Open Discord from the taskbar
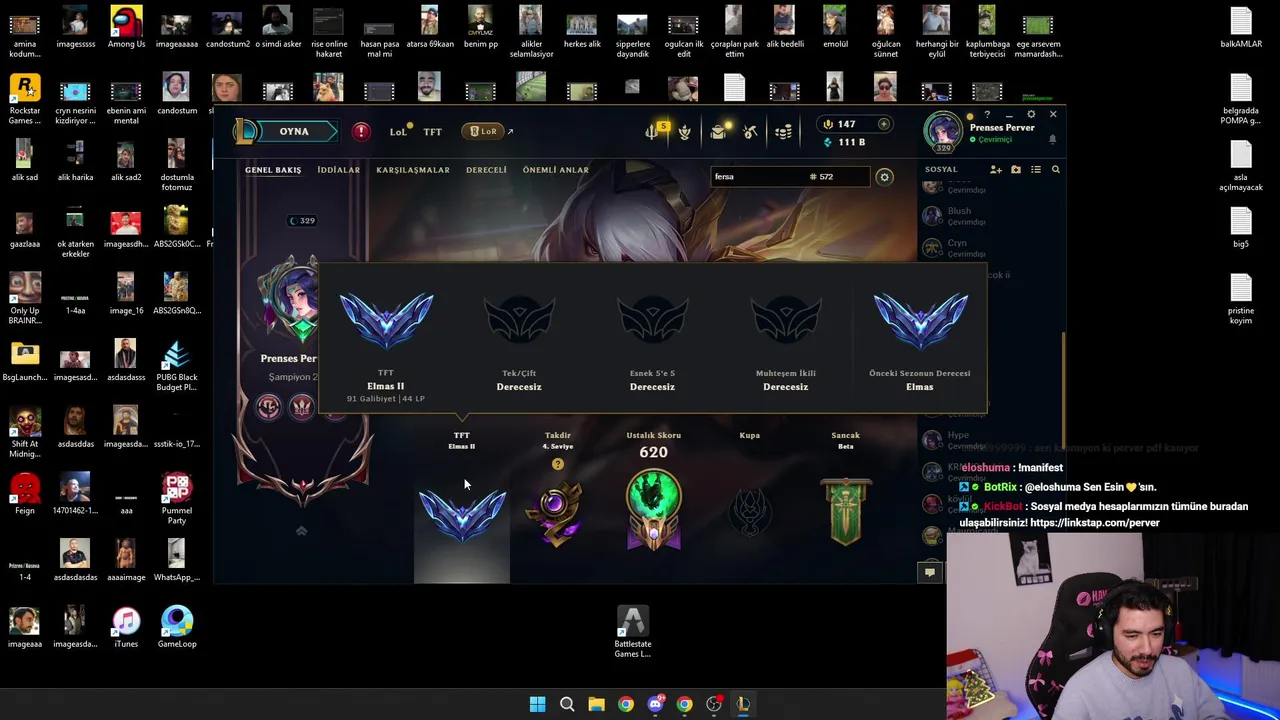Viewport: 1280px width, 720px height. point(655,704)
